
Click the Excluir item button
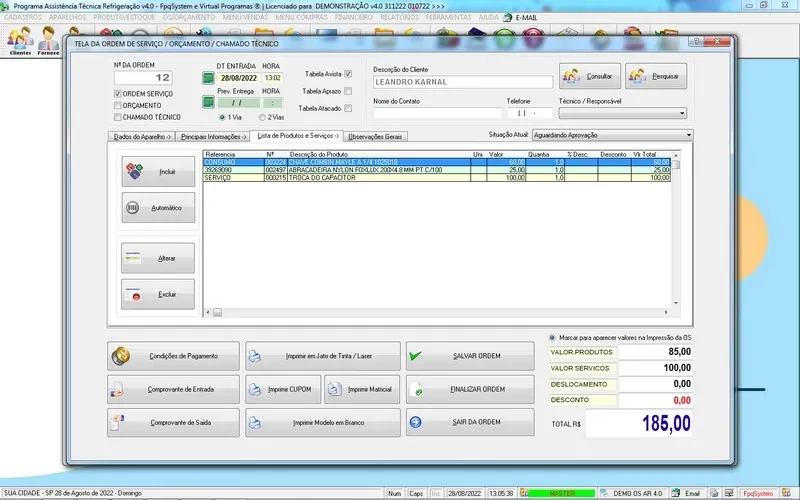click(158, 294)
